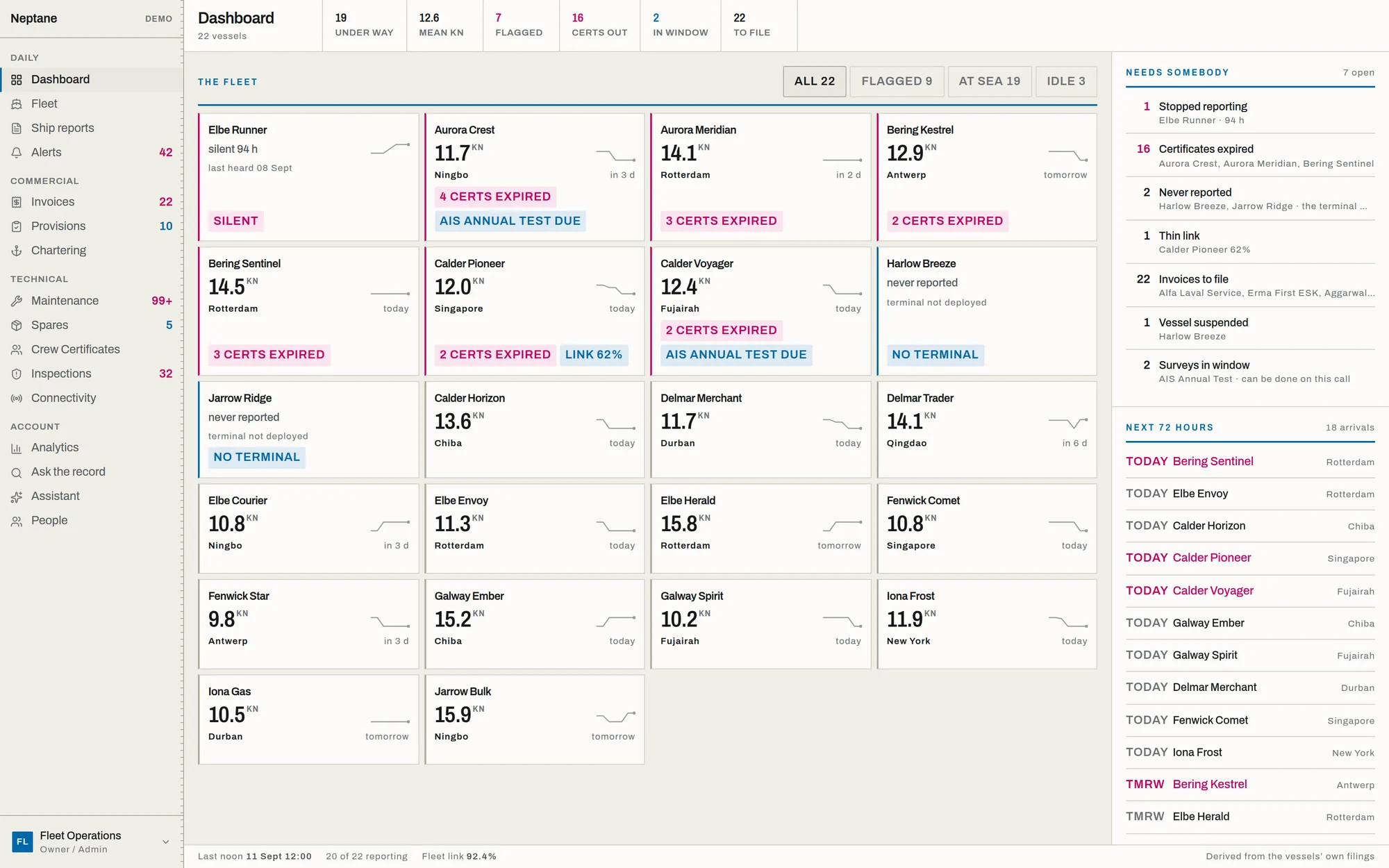The height and width of the screenshot is (868, 1389).
Task: Select TODAY Bering Sentinel arrival row
Action: pos(1250,462)
